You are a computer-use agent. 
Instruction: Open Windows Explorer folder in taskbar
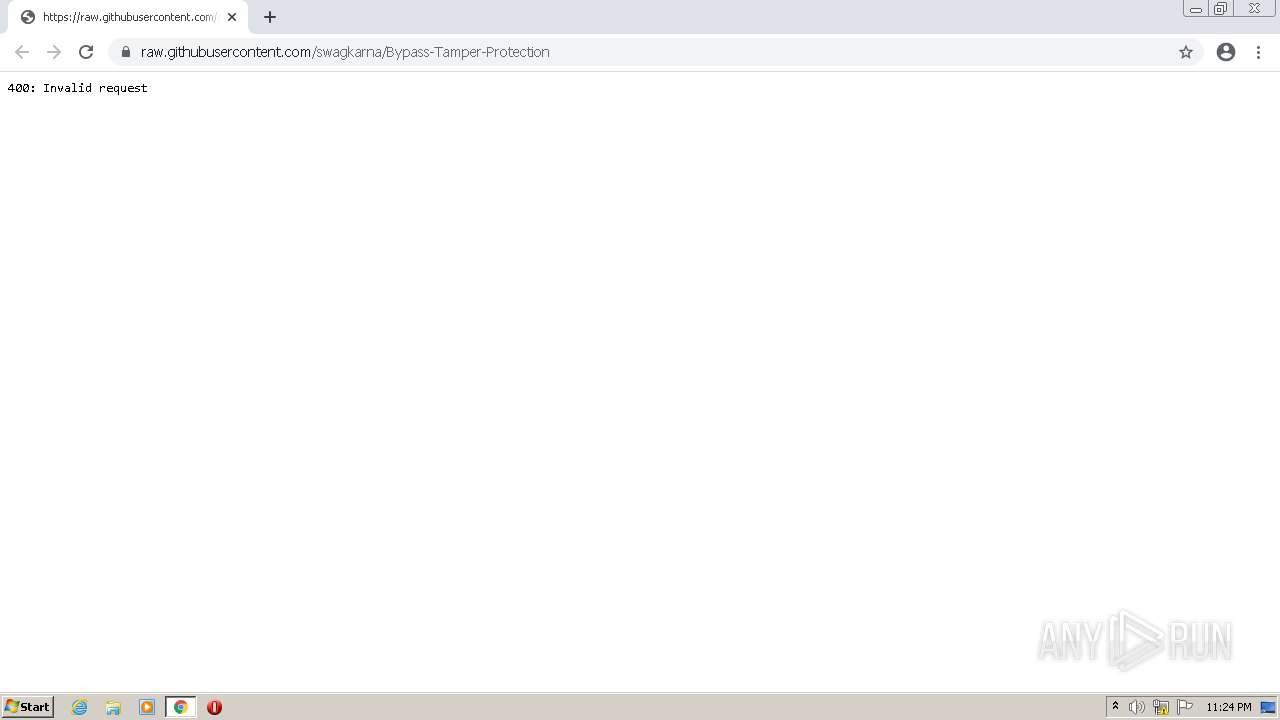[113, 707]
